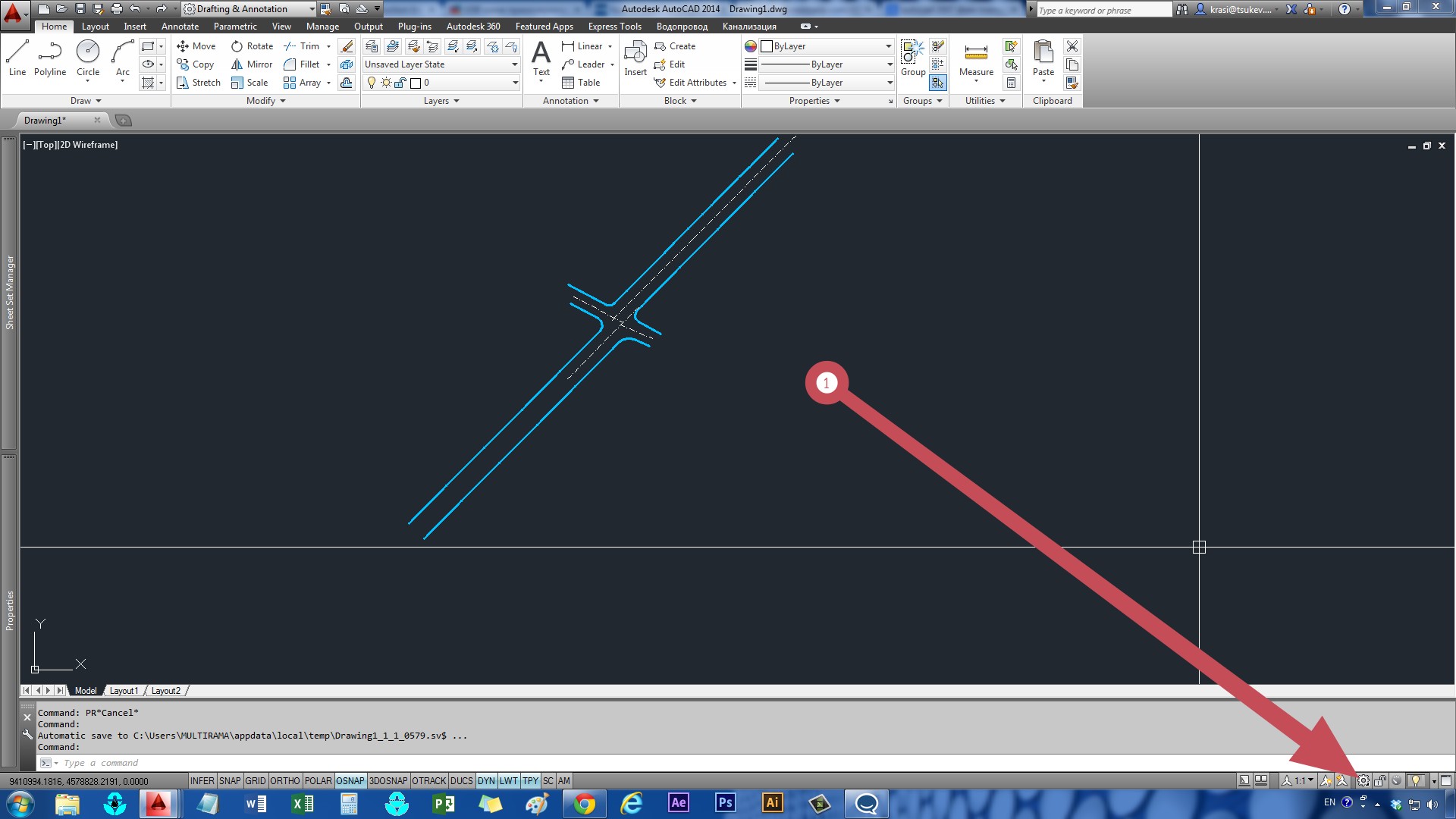
Task: Click the Edit block button
Action: (x=677, y=64)
